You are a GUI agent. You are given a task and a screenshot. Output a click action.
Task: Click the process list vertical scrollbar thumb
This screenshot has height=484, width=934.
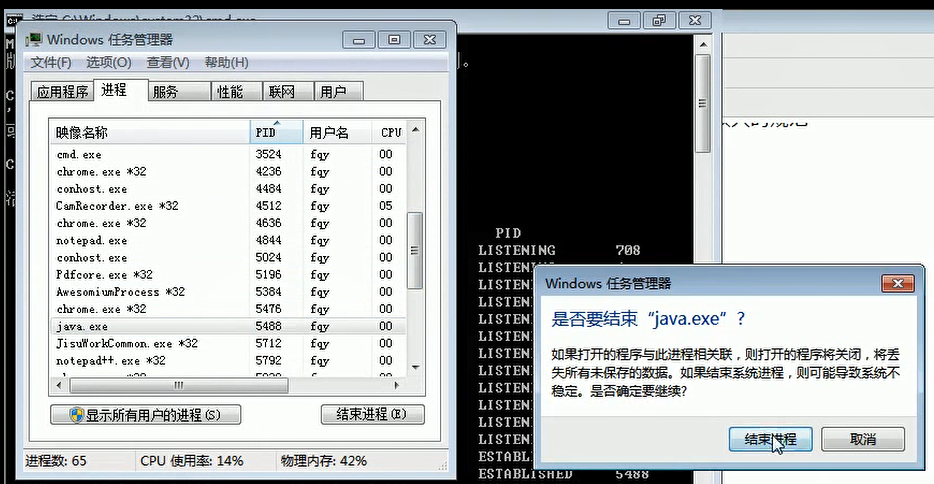pyautogui.click(x=415, y=251)
